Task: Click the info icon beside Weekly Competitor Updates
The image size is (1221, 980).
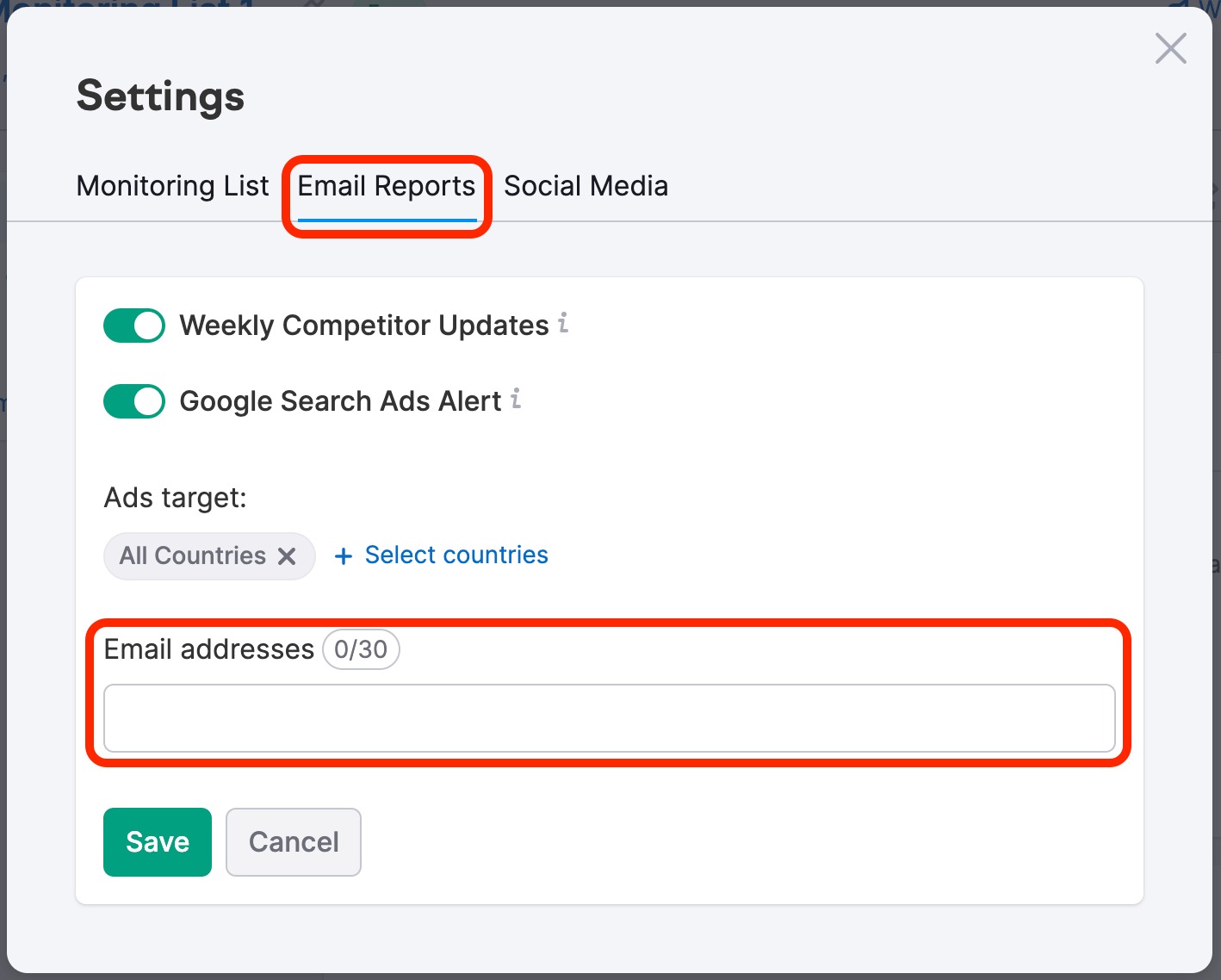Action: [563, 323]
